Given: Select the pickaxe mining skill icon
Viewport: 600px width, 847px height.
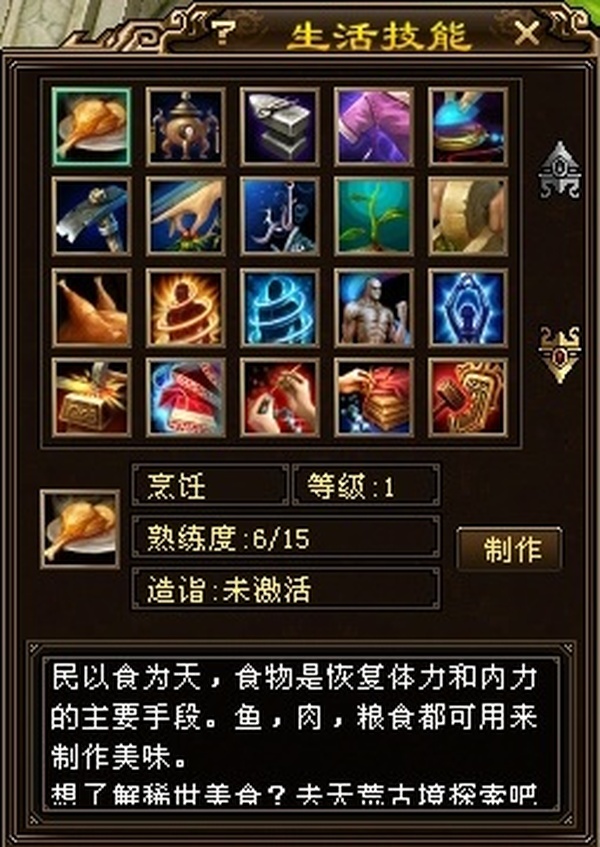Looking at the screenshot, I should coord(91,216).
